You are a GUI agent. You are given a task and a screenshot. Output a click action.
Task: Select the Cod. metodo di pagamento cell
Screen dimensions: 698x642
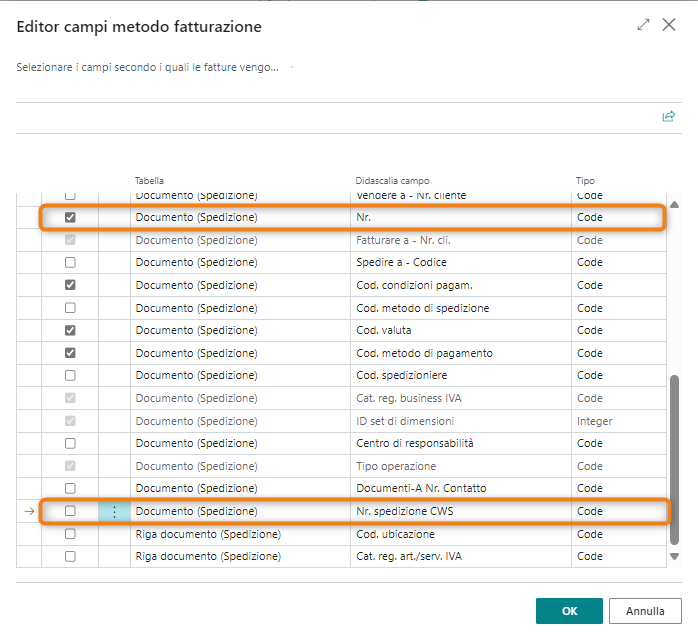pos(424,353)
